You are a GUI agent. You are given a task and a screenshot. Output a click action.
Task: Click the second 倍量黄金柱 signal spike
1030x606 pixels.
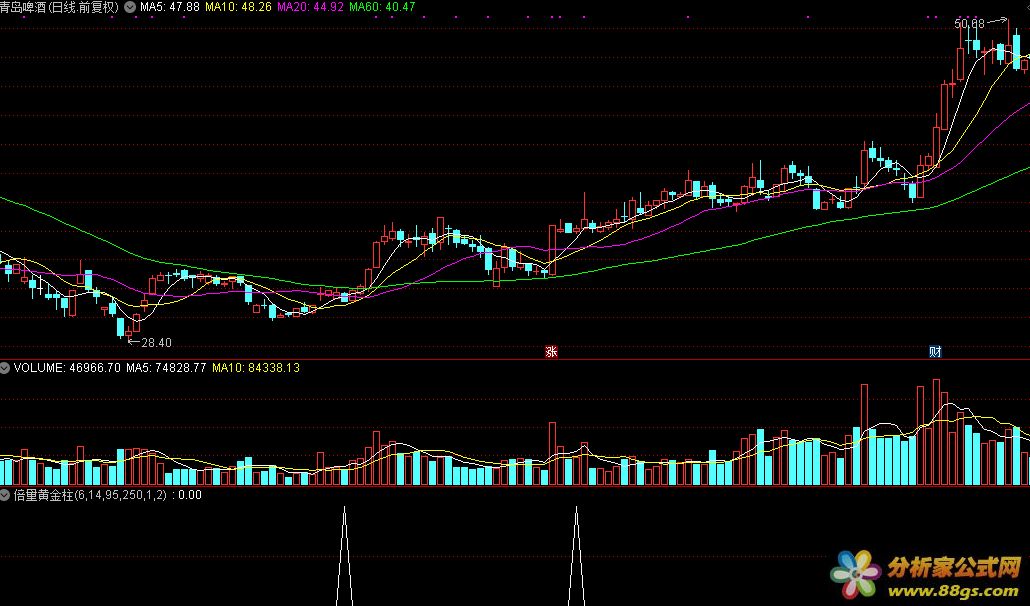[577, 555]
